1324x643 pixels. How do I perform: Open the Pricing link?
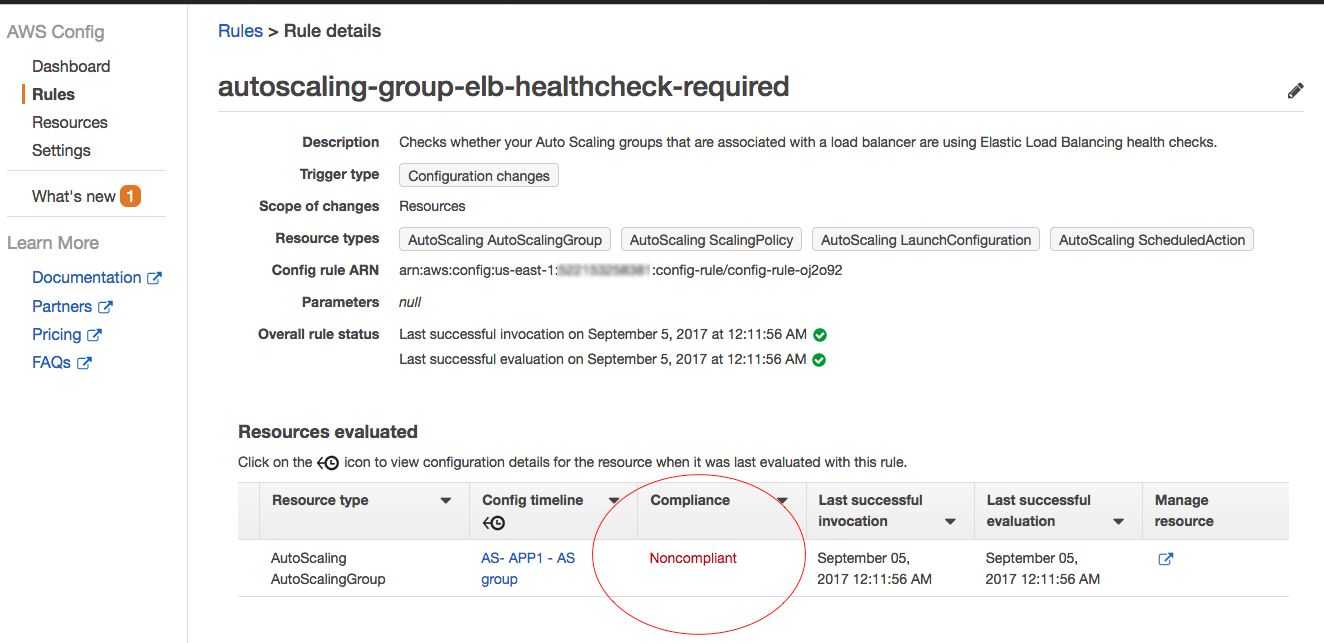coord(57,334)
